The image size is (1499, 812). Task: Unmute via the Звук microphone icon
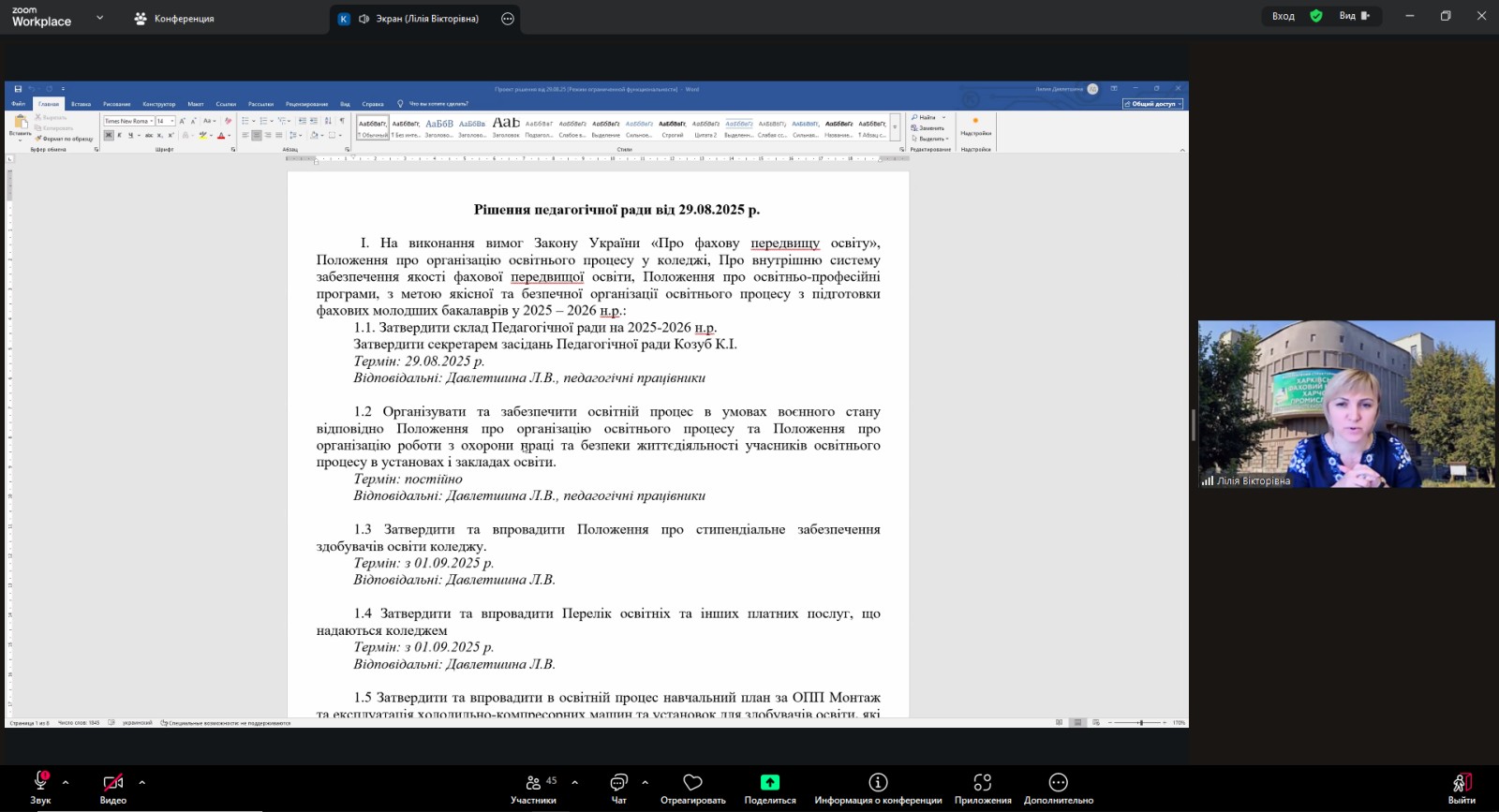point(41,780)
